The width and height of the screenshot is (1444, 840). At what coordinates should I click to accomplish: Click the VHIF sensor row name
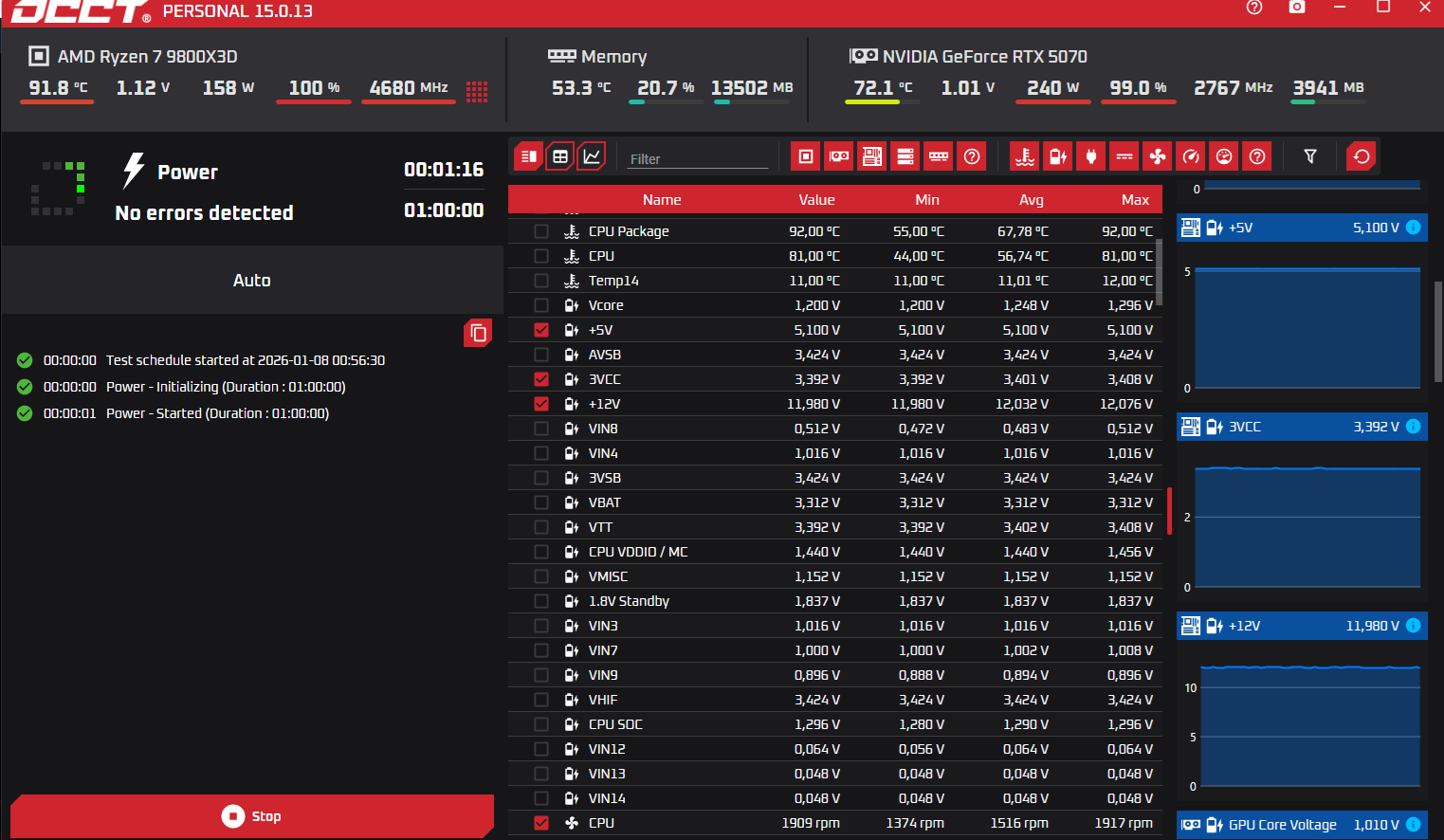click(x=603, y=700)
